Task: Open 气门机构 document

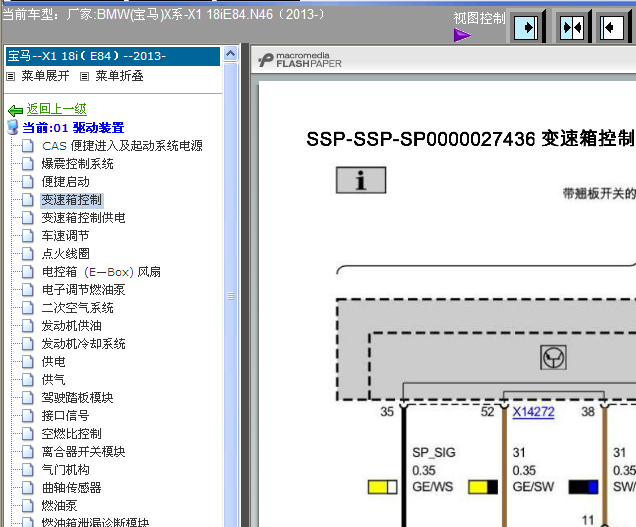Action: point(65,469)
